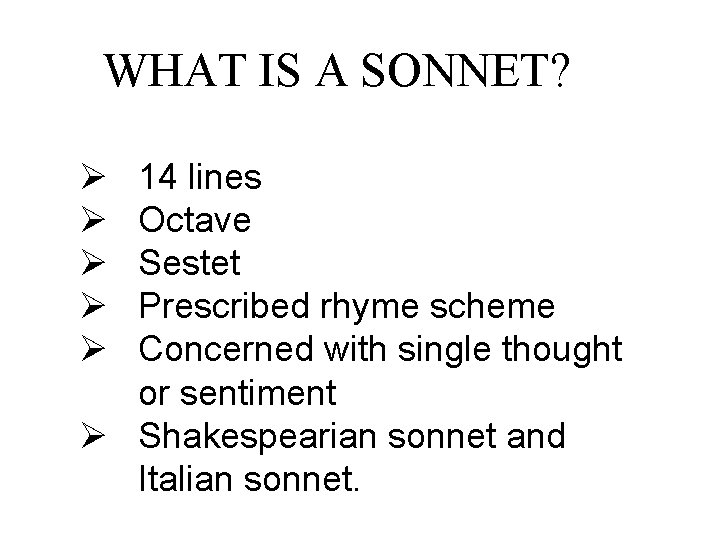Click the "Sestet" bullet text
Viewport: 720px width, 540px height.
point(190,265)
